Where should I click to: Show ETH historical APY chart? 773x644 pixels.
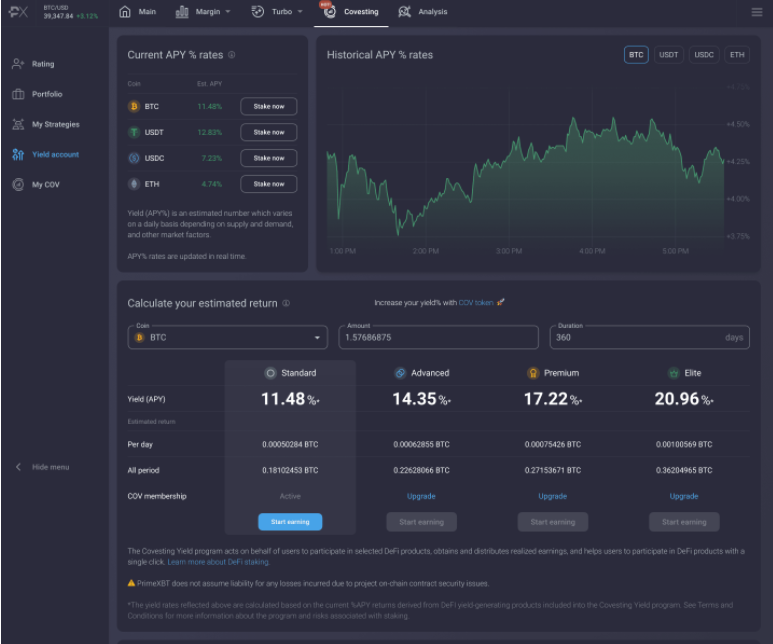pyautogui.click(x=737, y=55)
